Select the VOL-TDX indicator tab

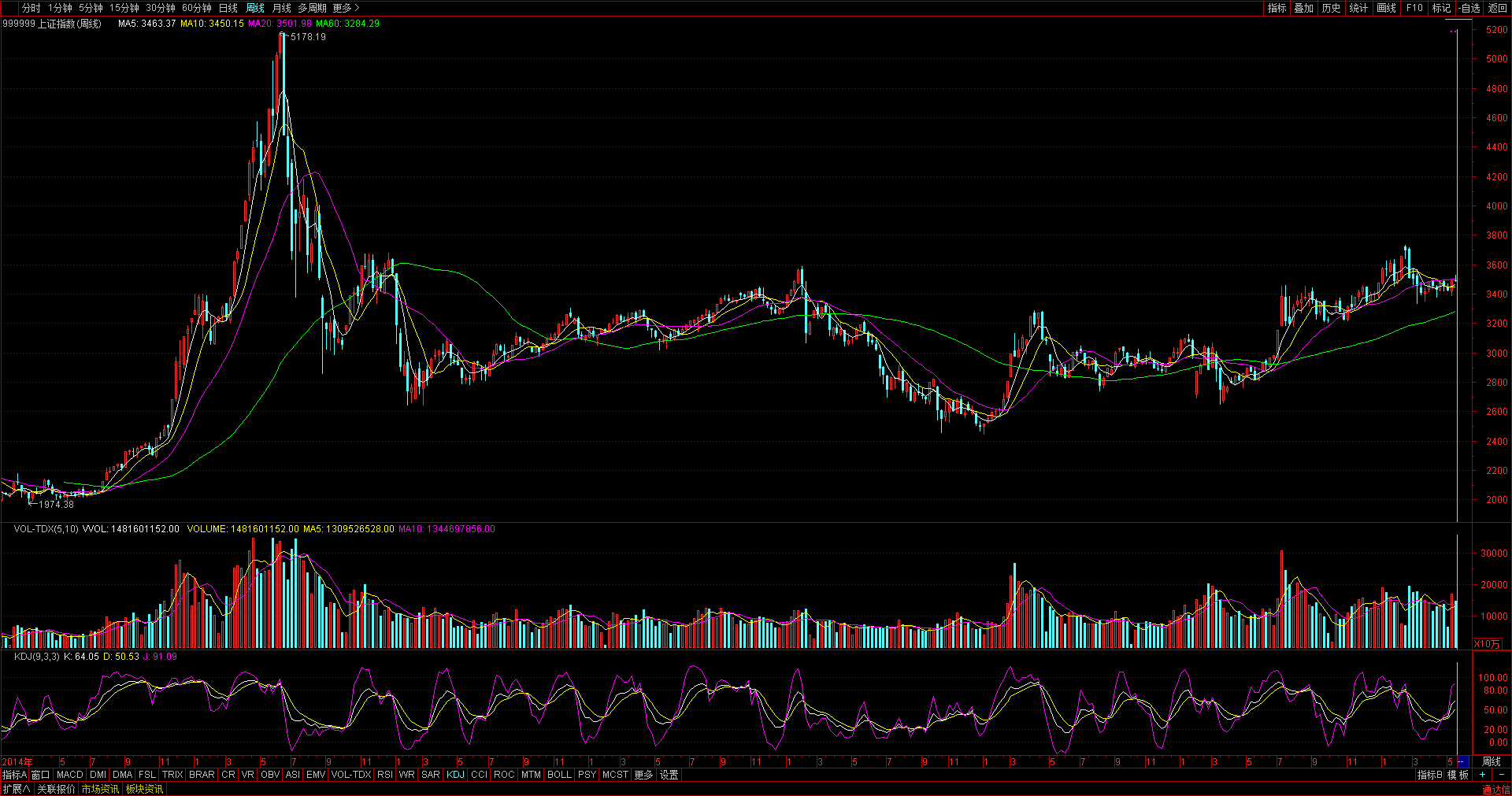351,775
